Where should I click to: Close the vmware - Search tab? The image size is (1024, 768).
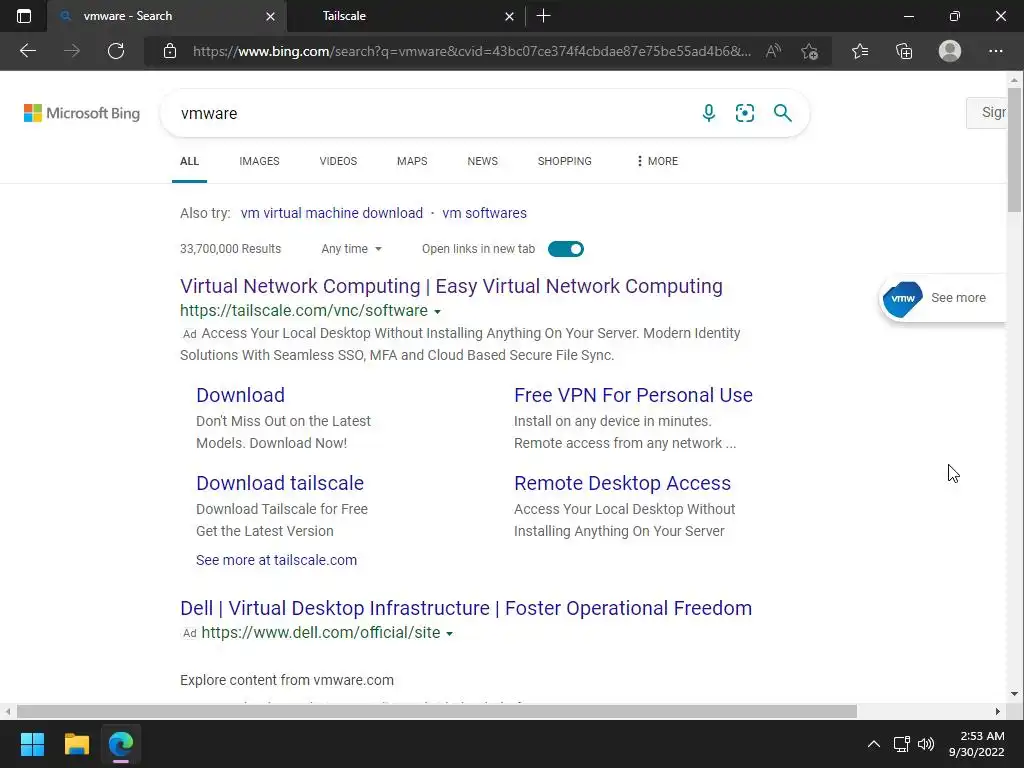pos(270,16)
